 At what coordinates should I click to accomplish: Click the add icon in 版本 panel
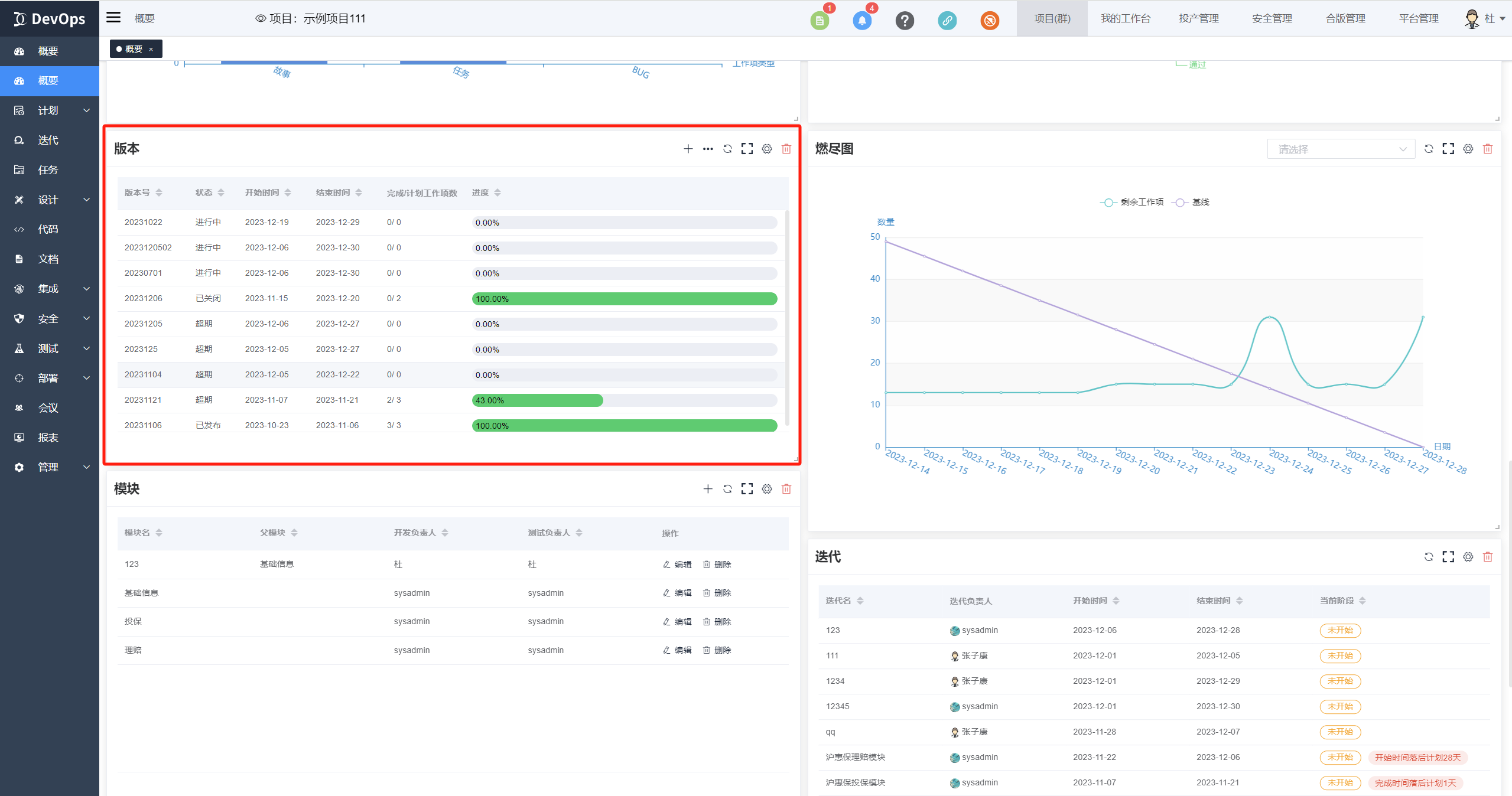(688, 149)
